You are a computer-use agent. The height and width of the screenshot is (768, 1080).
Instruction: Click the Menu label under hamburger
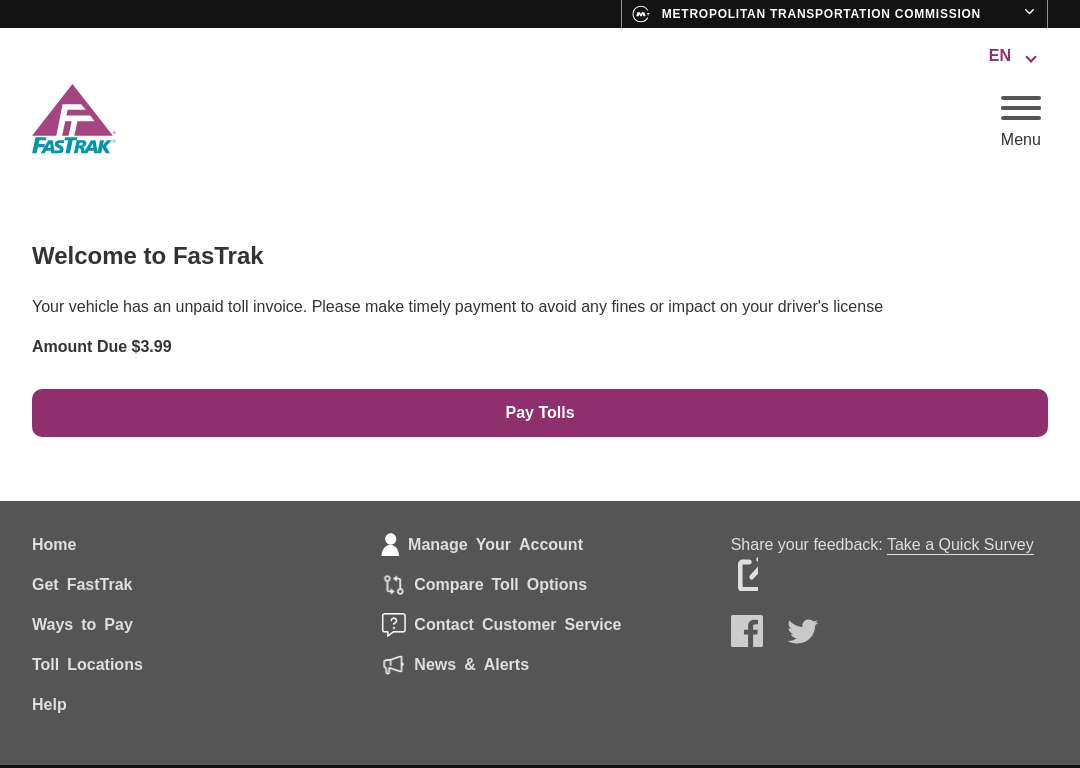1020,139
